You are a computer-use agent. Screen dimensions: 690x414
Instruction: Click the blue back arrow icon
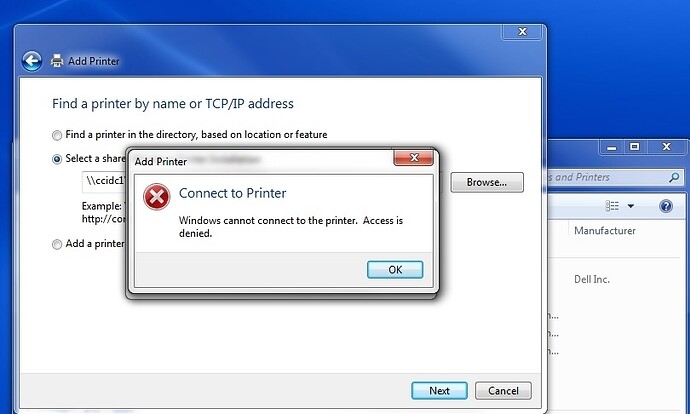(x=32, y=61)
